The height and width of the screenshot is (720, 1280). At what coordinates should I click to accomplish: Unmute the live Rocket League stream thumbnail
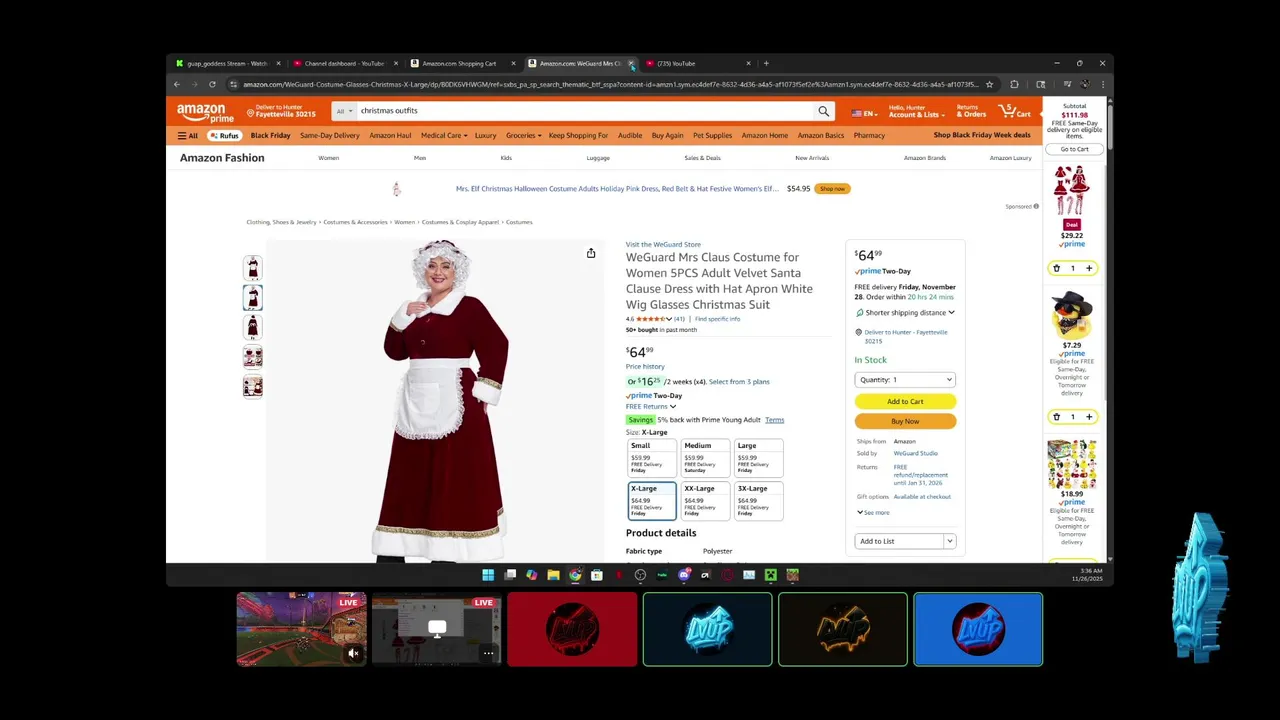[353, 654]
